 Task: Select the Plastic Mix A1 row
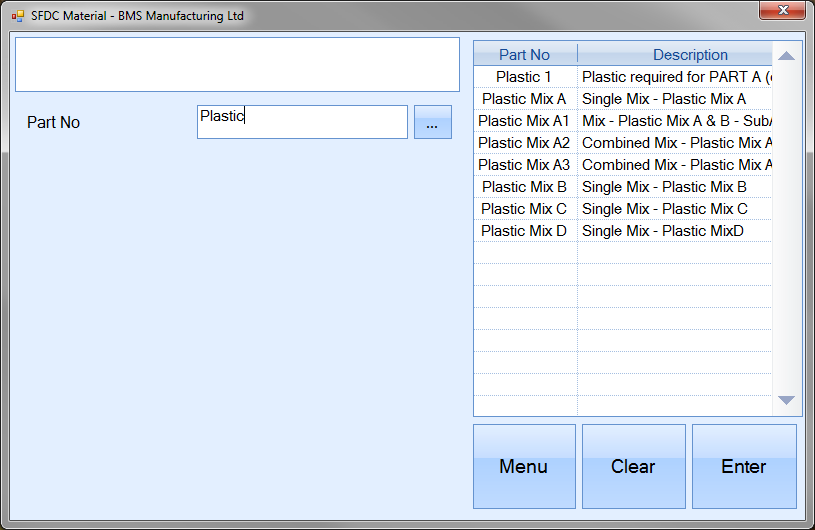click(x=524, y=121)
